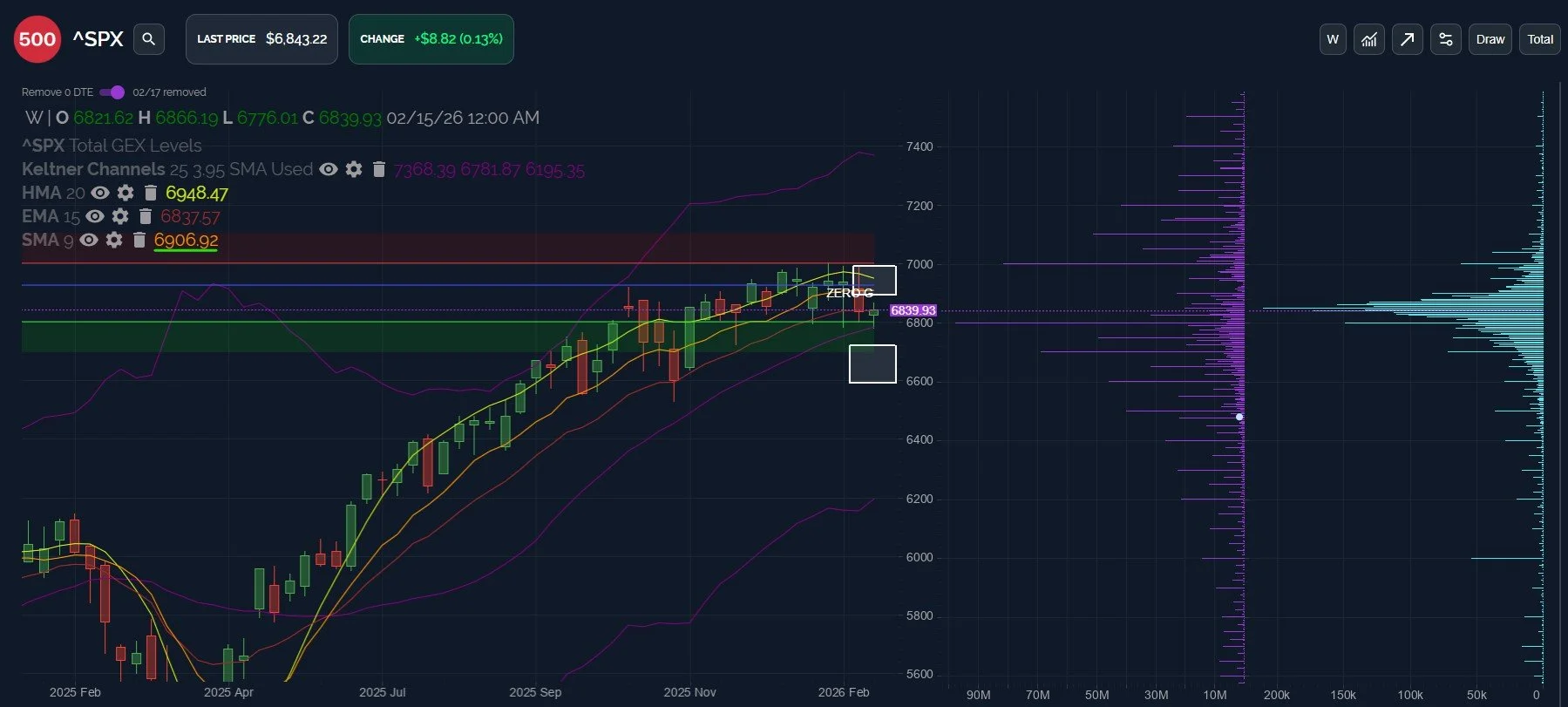The image size is (1568, 707).
Task: Toggle the Remove 0 DTE switch
Action: click(x=112, y=92)
